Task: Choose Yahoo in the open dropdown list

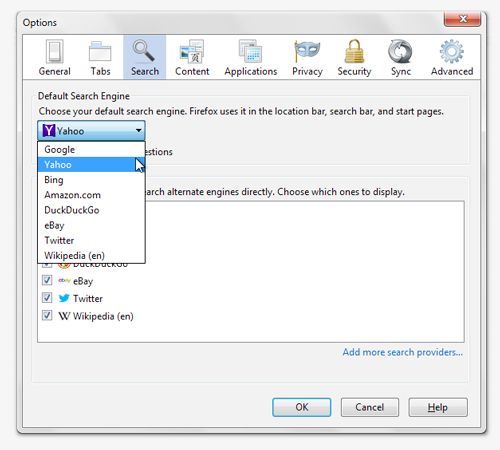Action: [91, 164]
